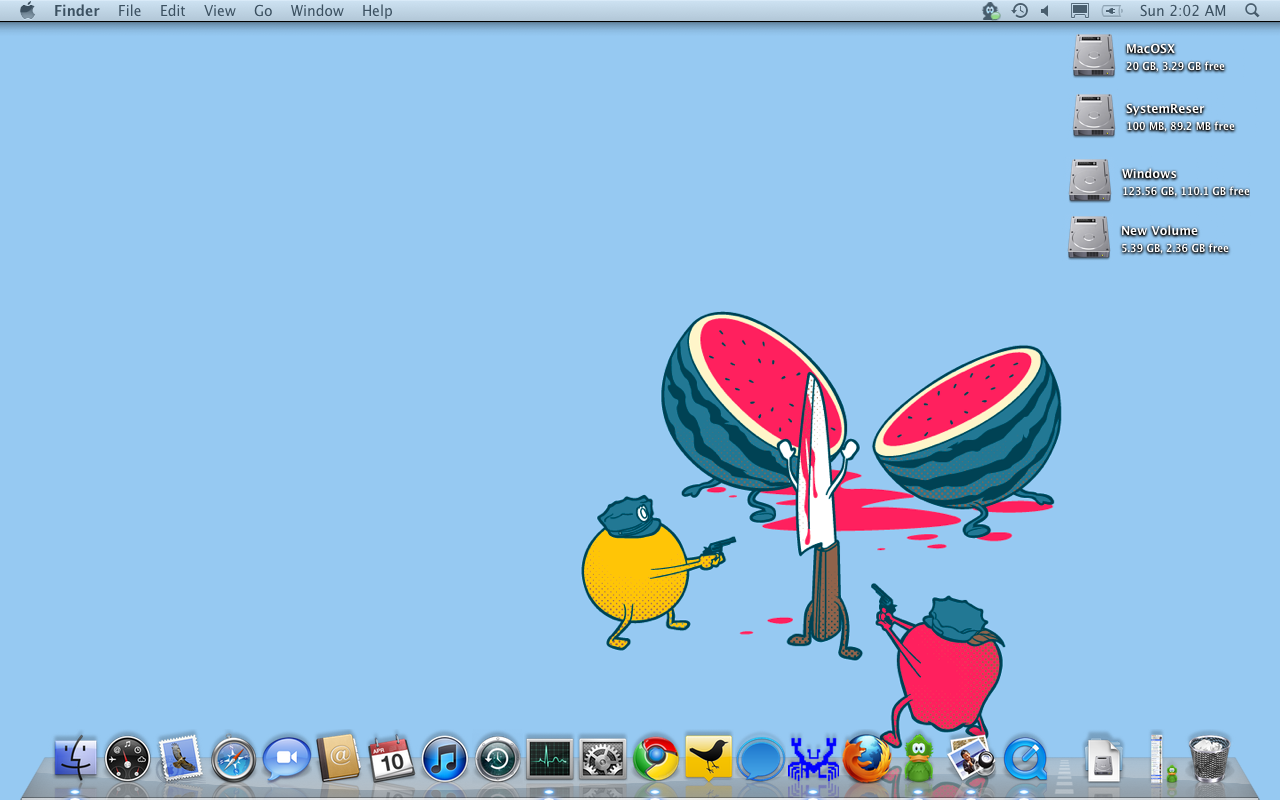Viewport: 1280px width, 800px height.
Task: Click the battery charging status icon
Action: pyautogui.click(x=1112, y=11)
